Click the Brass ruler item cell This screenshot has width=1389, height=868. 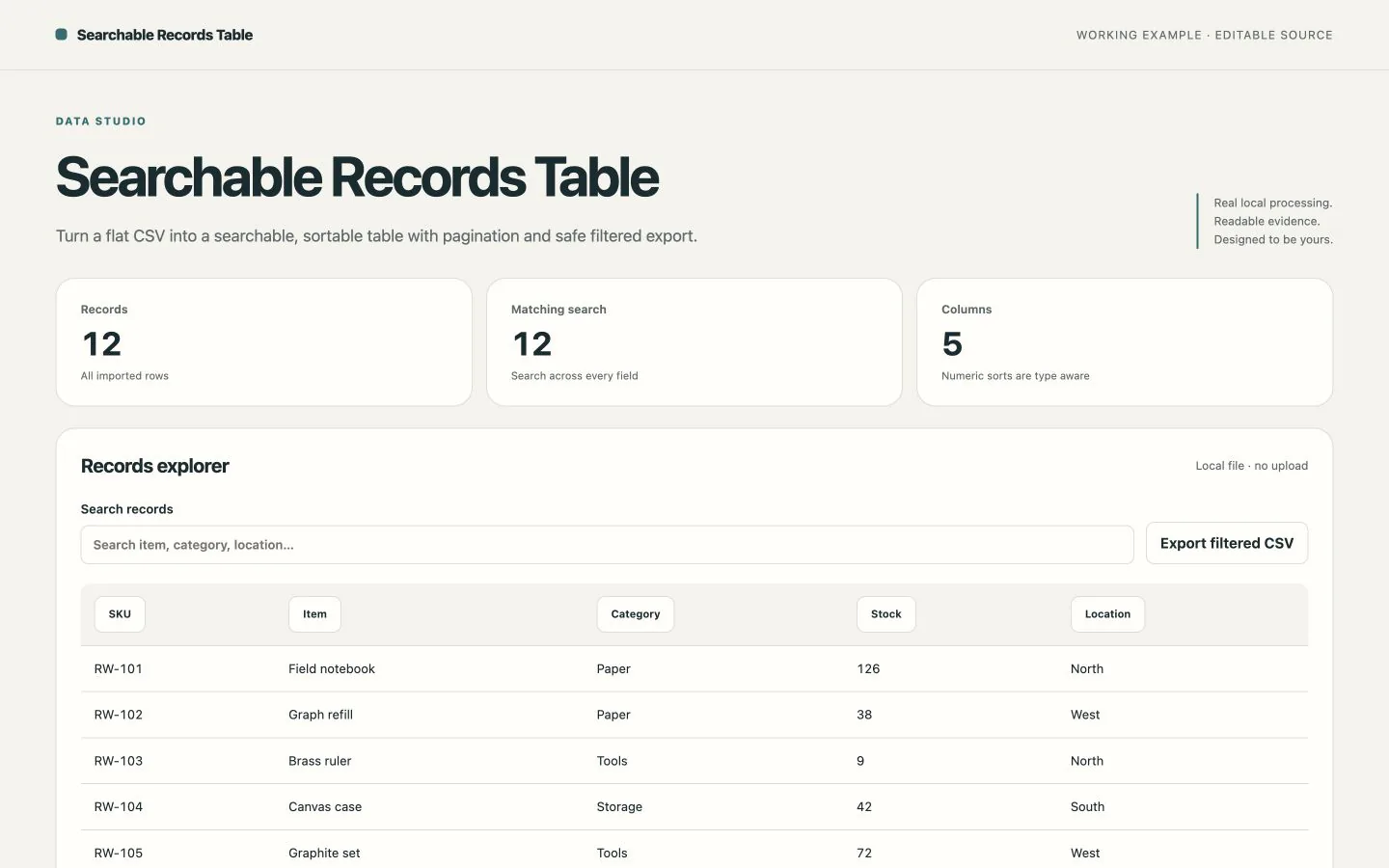319,761
